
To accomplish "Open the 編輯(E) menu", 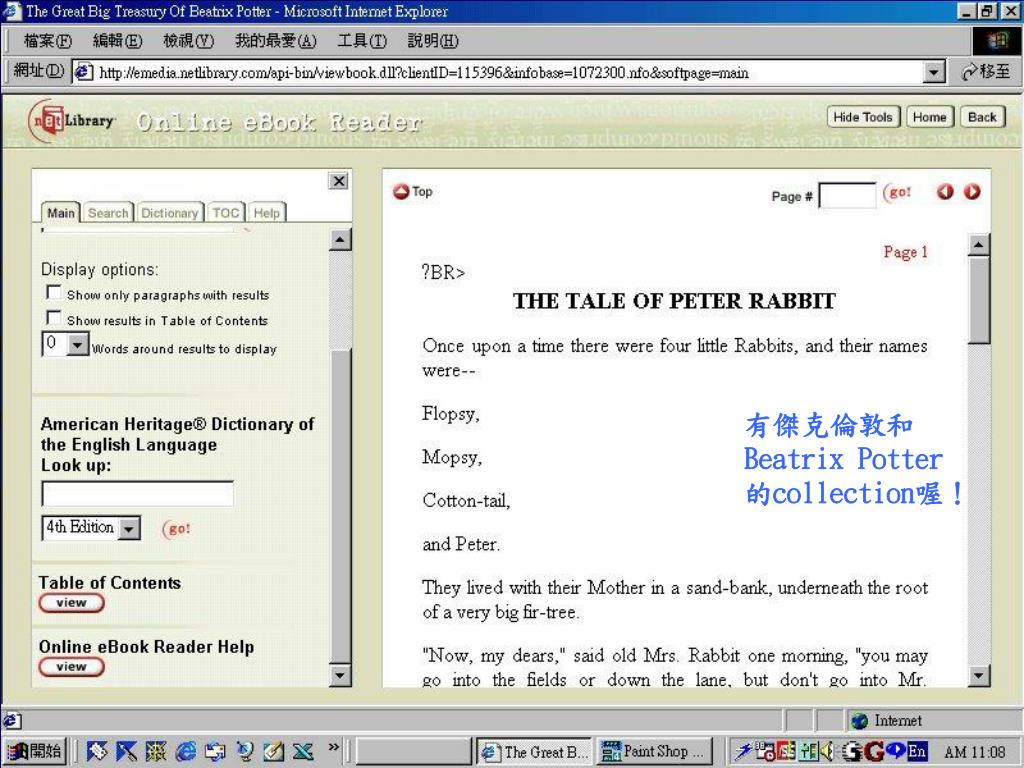I will 118,41.
